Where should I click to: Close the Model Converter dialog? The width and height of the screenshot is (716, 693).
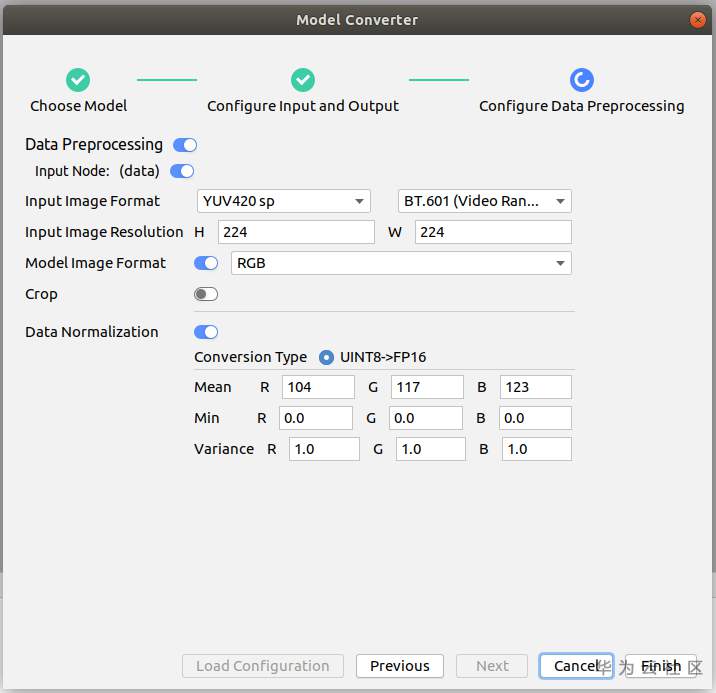[697, 20]
